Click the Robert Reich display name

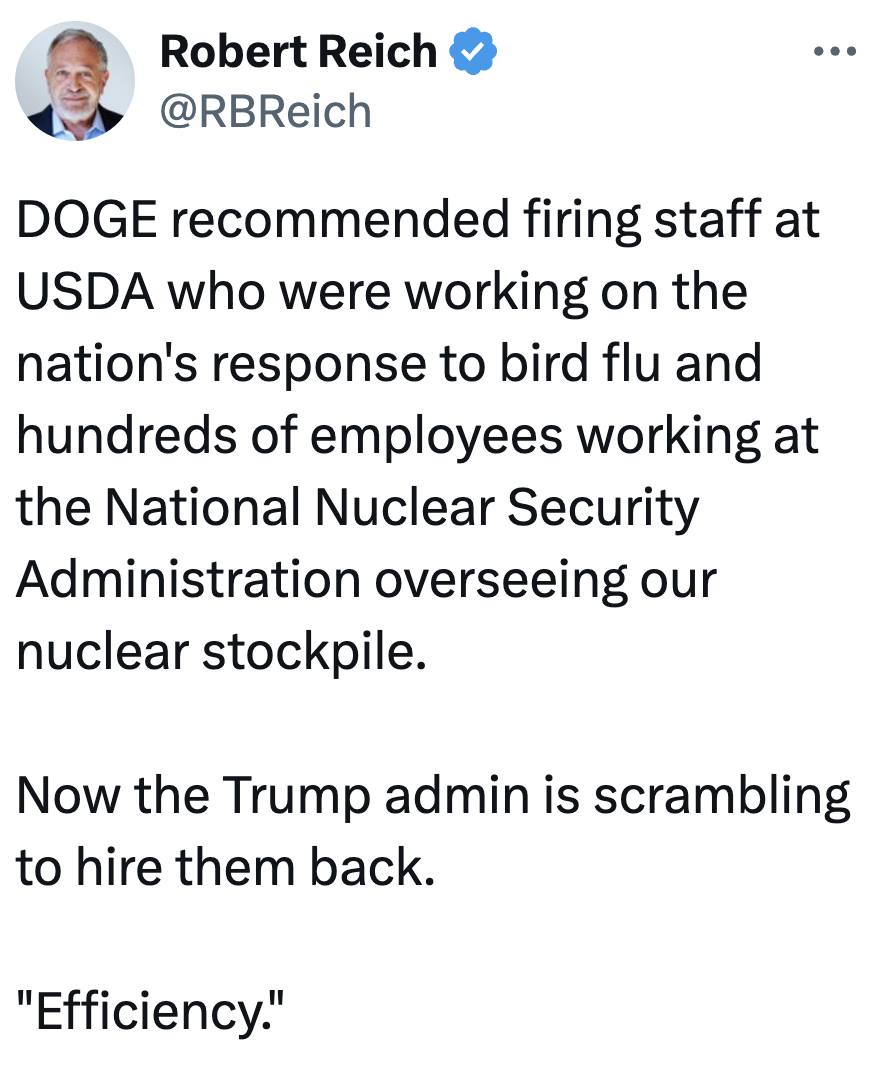pyautogui.click(x=298, y=52)
